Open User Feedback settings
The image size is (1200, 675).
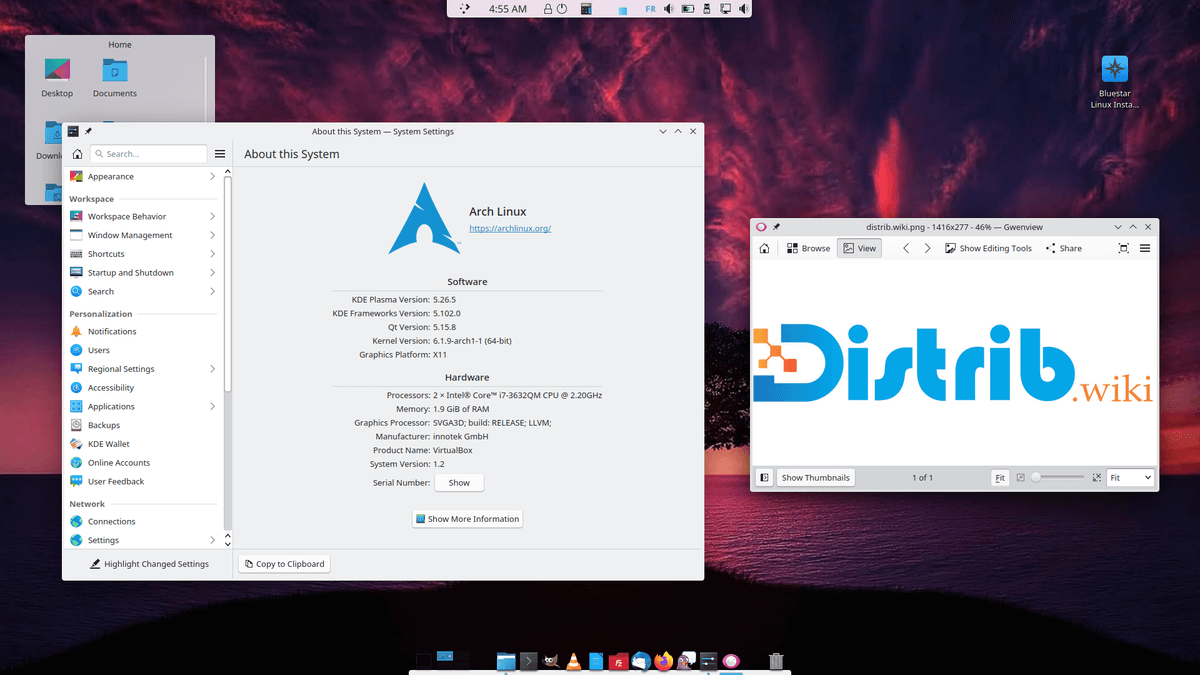tap(143, 482)
